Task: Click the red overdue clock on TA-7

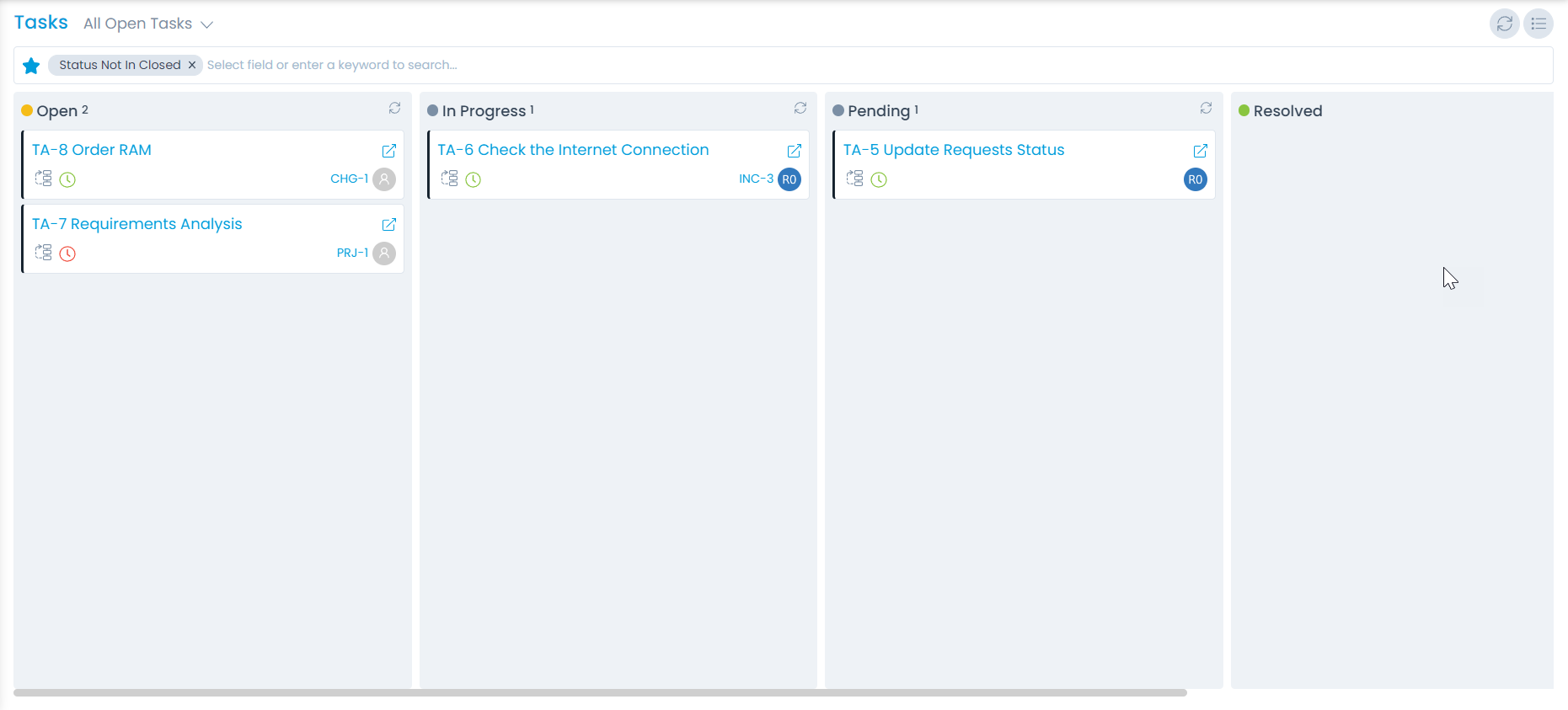Action: click(x=67, y=254)
